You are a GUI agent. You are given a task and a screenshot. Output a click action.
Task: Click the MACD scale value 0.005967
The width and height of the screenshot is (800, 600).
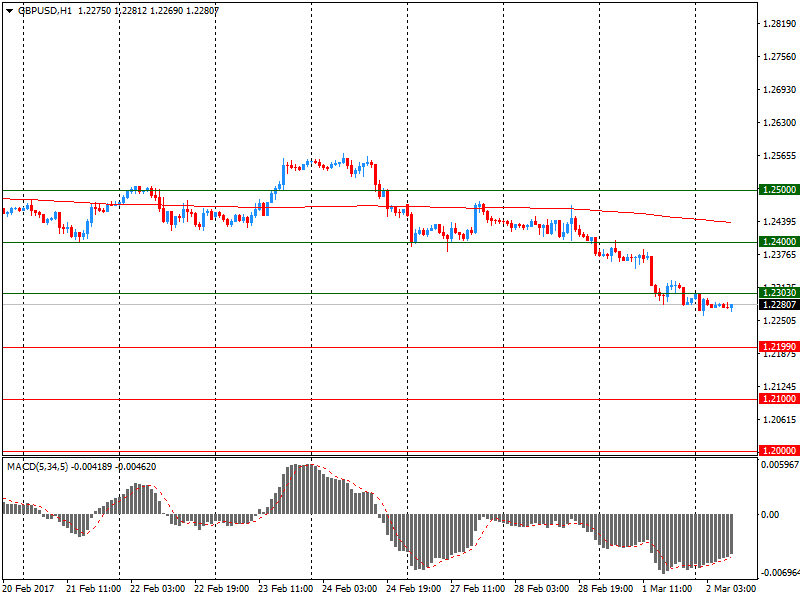pos(780,465)
